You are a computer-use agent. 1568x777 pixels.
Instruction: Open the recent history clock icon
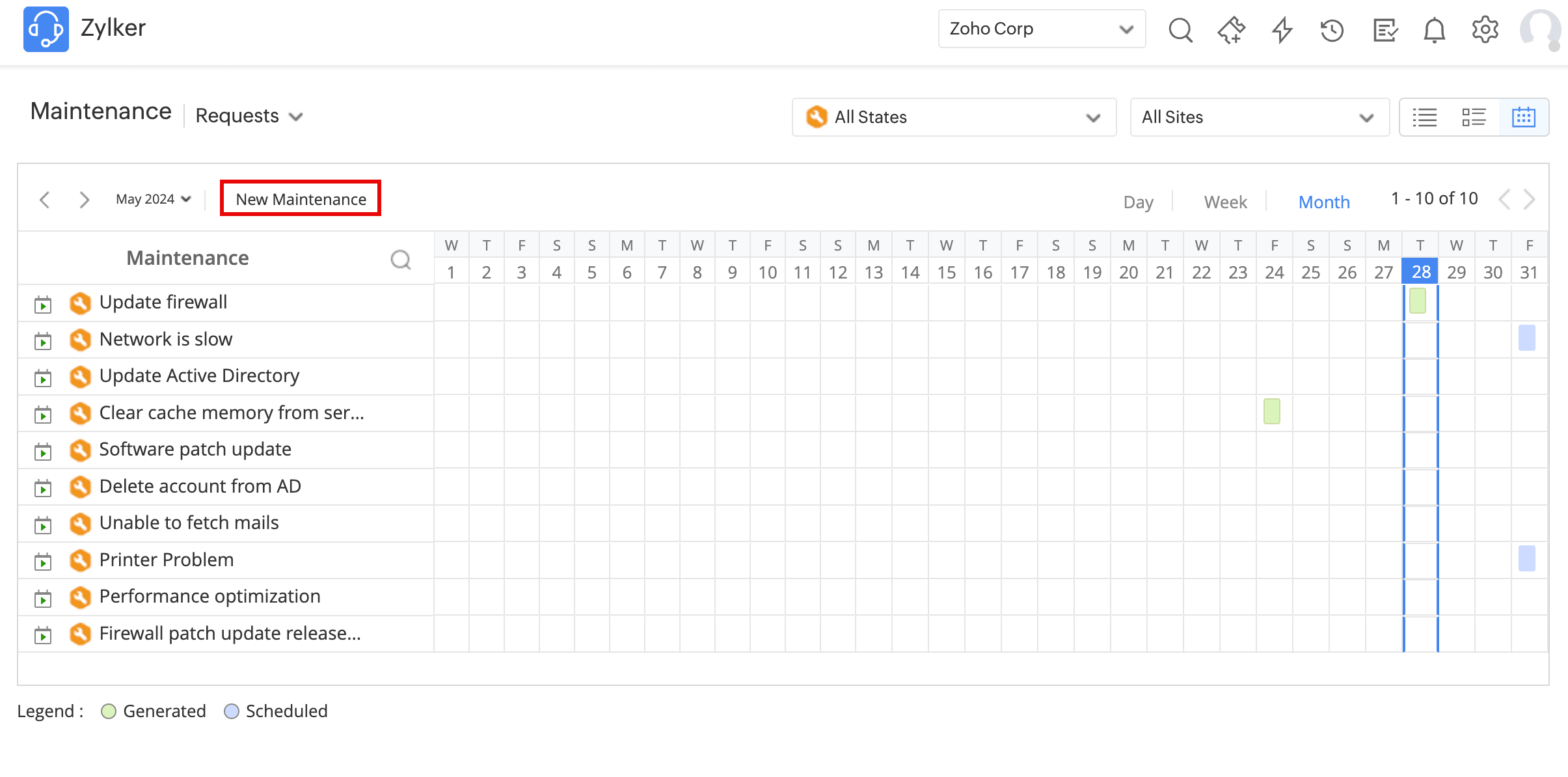(x=1332, y=29)
